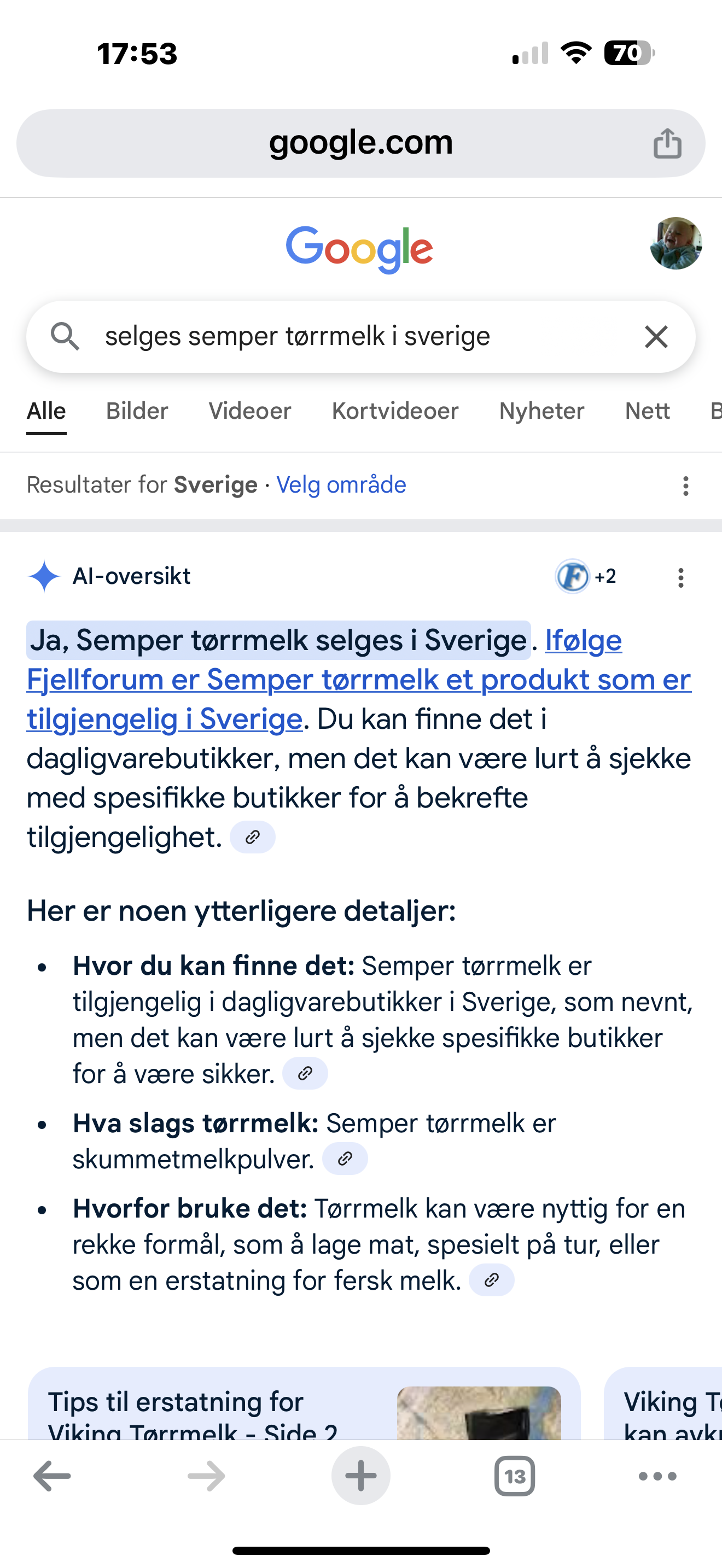Show the 13 open tabs switcher
This screenshot has height=1568, width=722.
tap(514, 1476)
